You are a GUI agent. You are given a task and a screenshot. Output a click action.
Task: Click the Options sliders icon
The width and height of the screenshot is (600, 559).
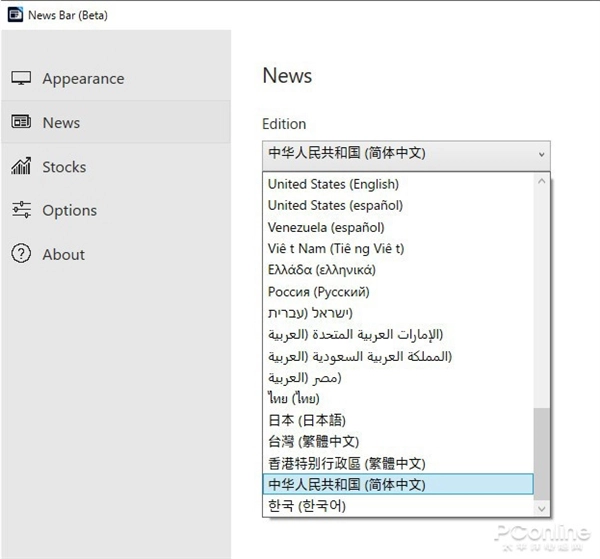pos(21,210)
